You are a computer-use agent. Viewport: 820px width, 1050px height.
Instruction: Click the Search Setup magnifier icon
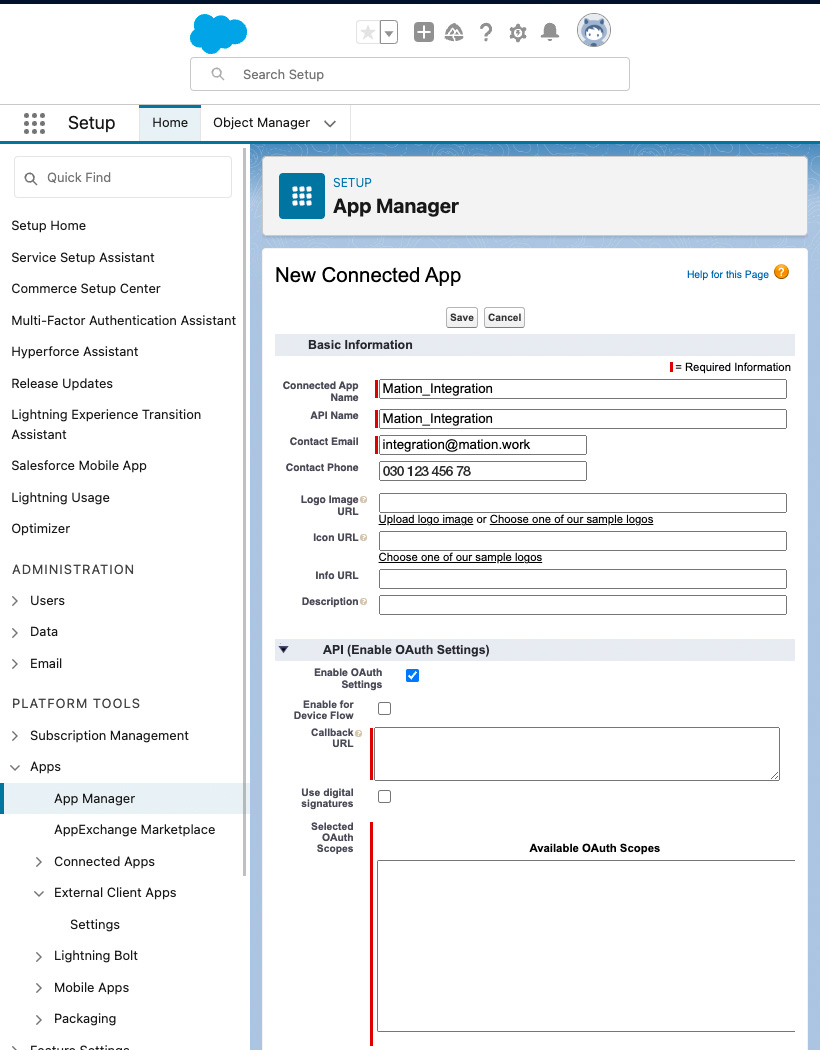(218, 74)
